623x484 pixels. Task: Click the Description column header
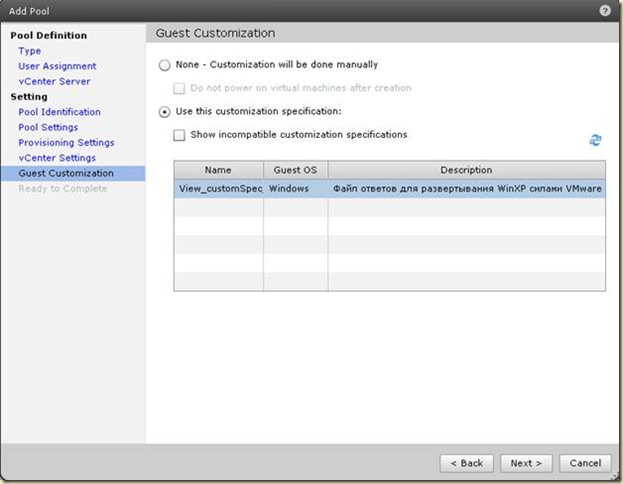(466, 170)
